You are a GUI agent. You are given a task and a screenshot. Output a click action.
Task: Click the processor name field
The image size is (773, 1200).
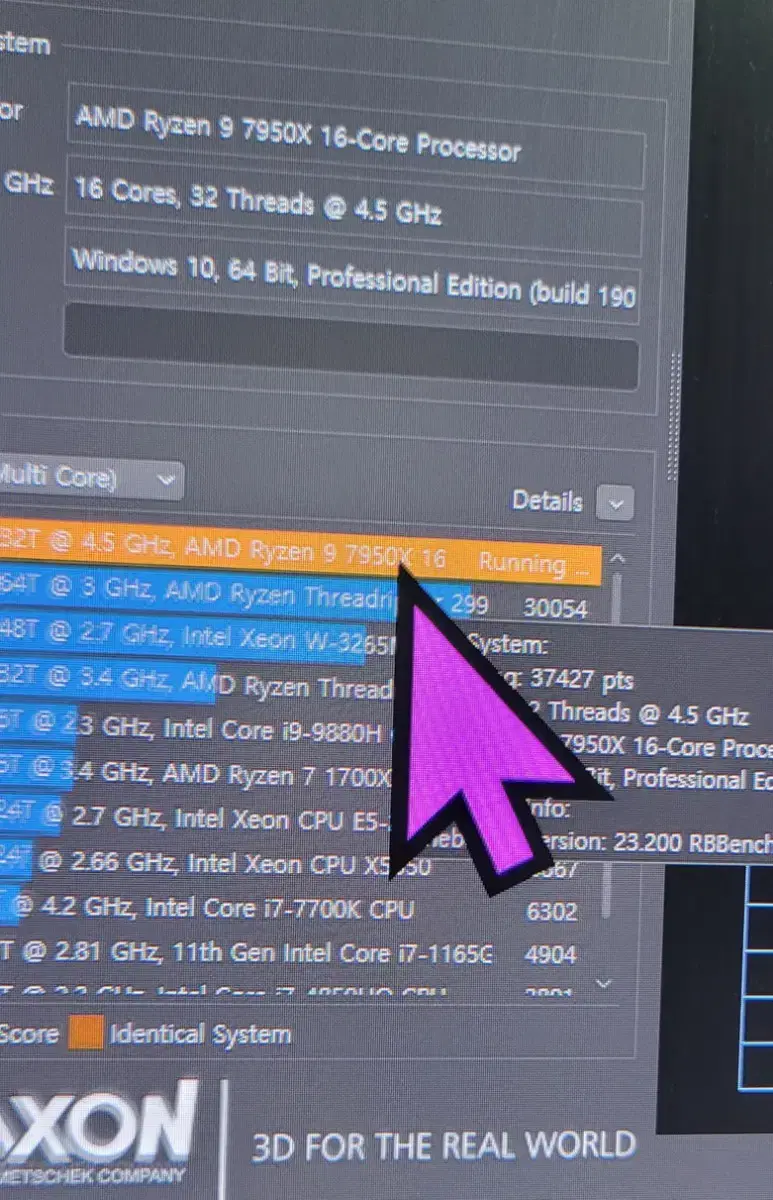click(355, 136)
